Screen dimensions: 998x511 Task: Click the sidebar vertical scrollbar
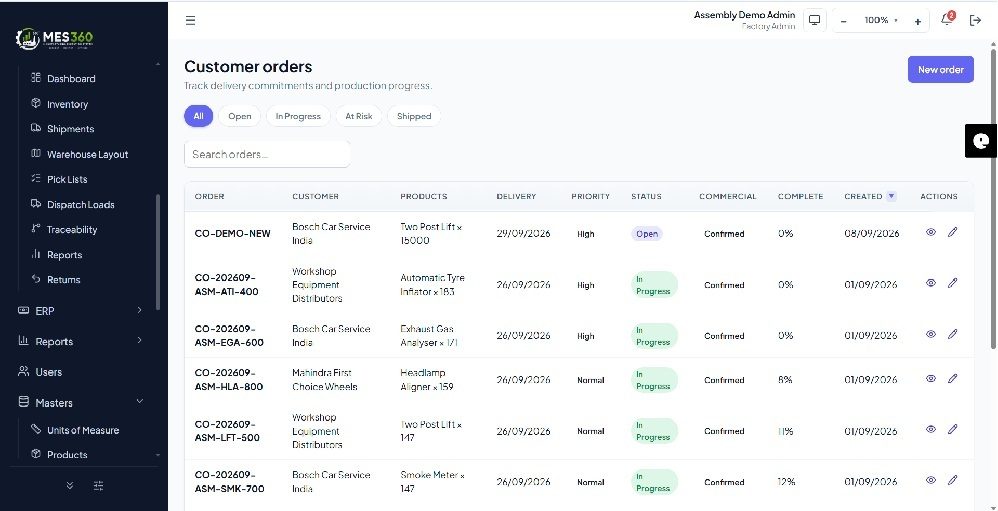coord(158,252)
